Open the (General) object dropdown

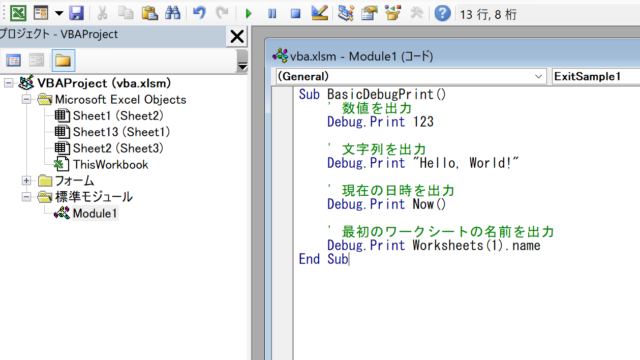pos(411,76)
